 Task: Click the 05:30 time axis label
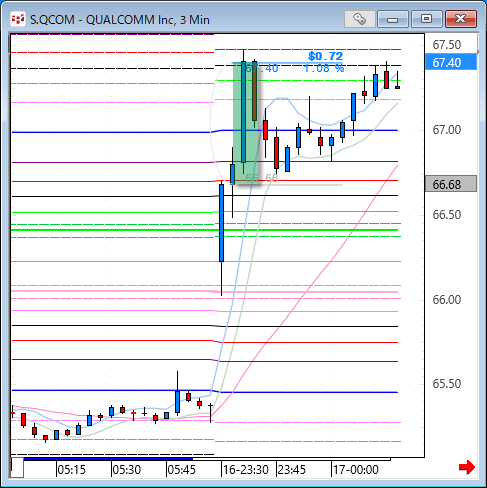(126, 470)
